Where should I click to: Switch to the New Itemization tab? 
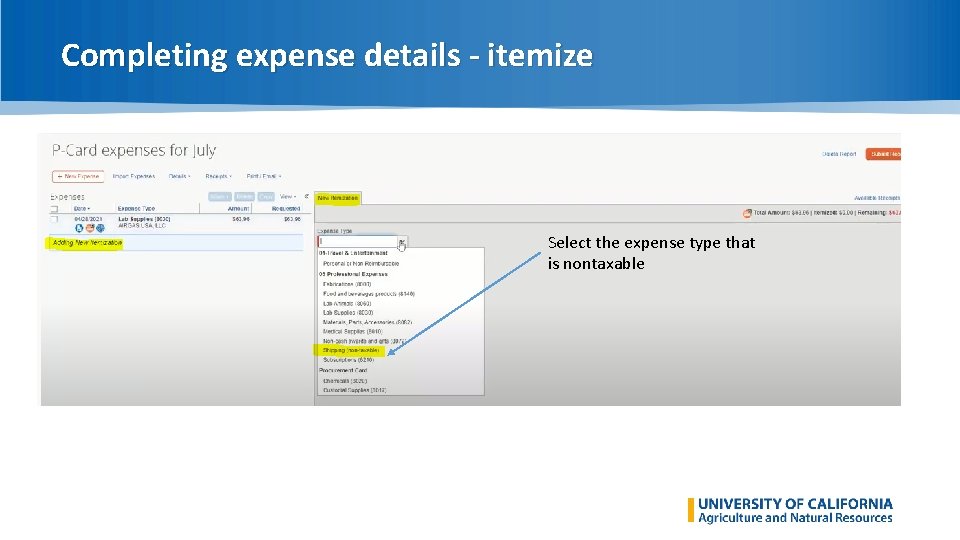(x=338, y=198)
